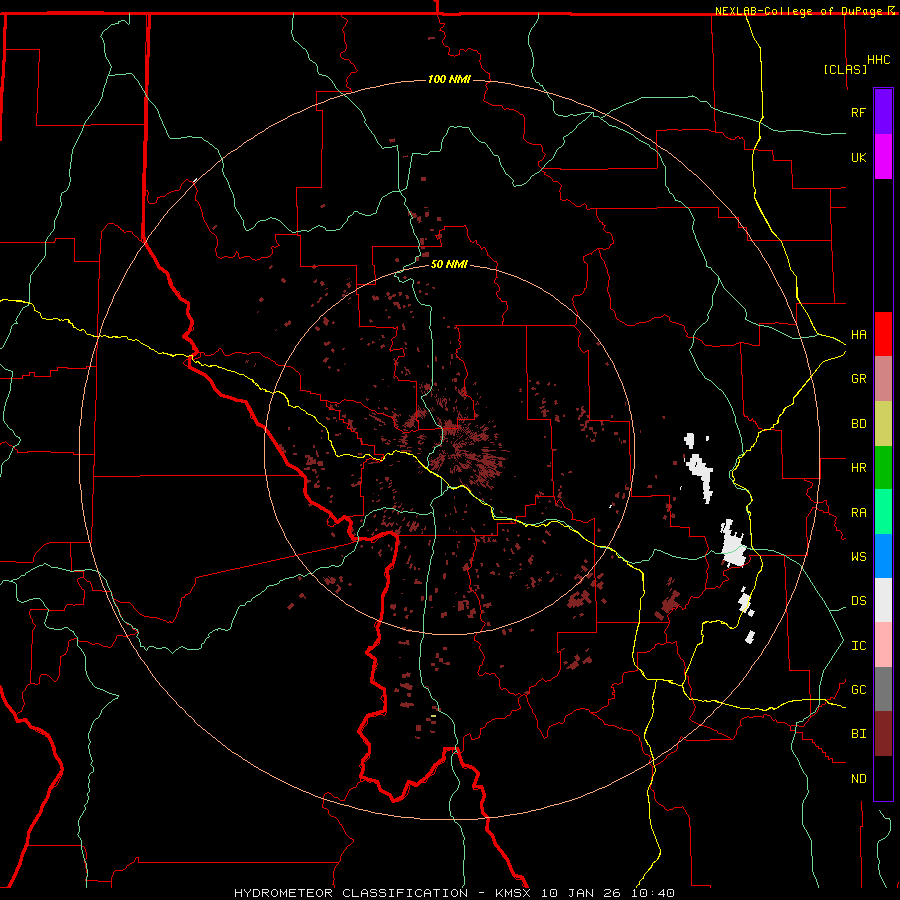Click the HA red legend swatch

tap(883, 334)
